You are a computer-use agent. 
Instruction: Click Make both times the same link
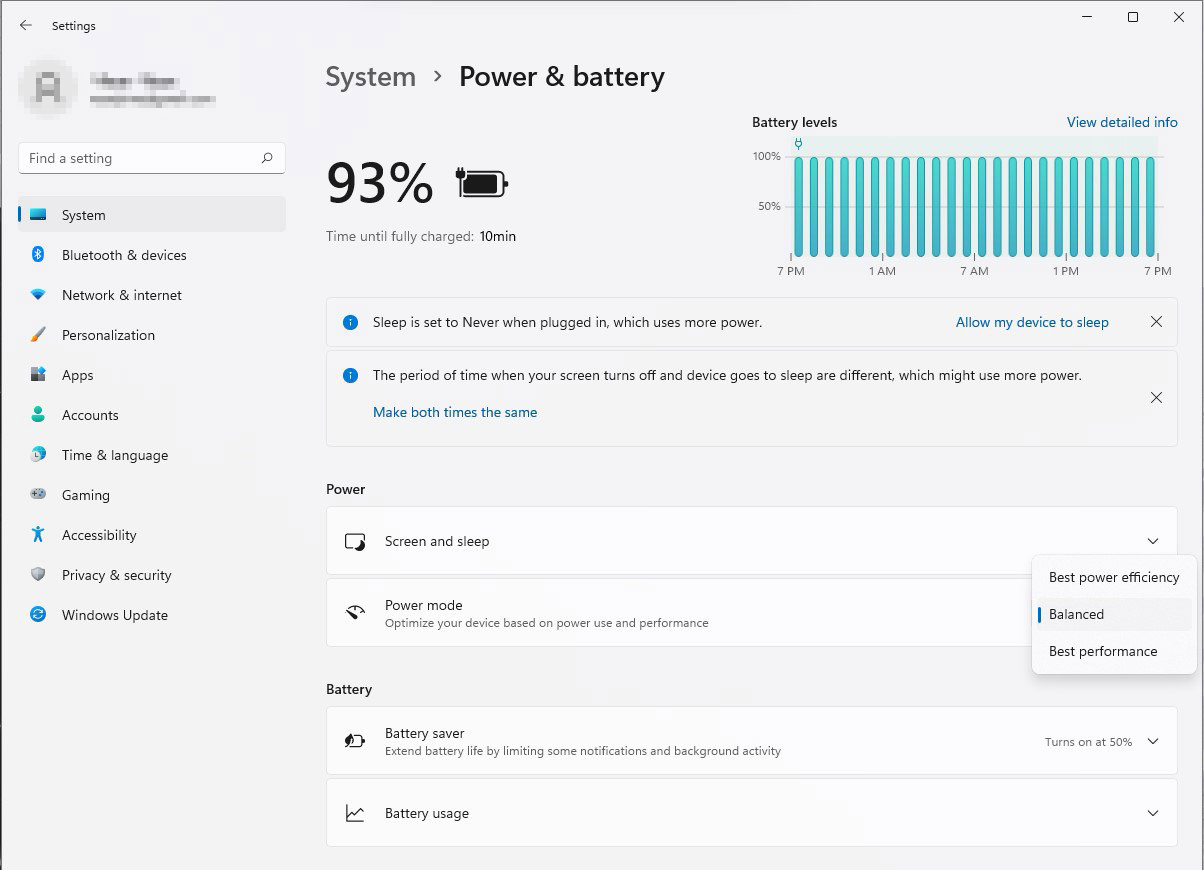455,412
